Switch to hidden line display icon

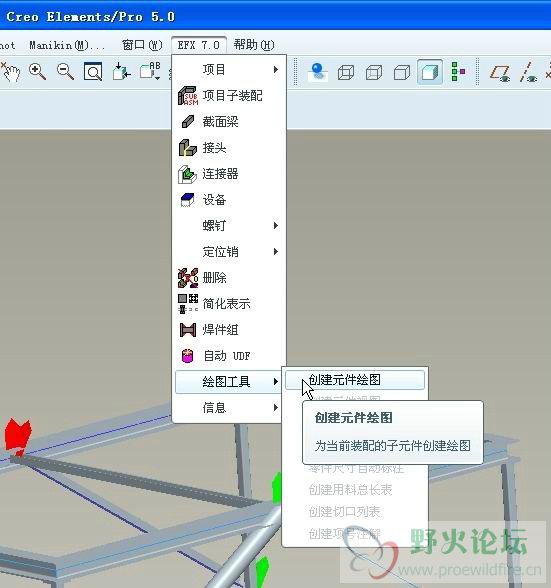tap(374, 72)
